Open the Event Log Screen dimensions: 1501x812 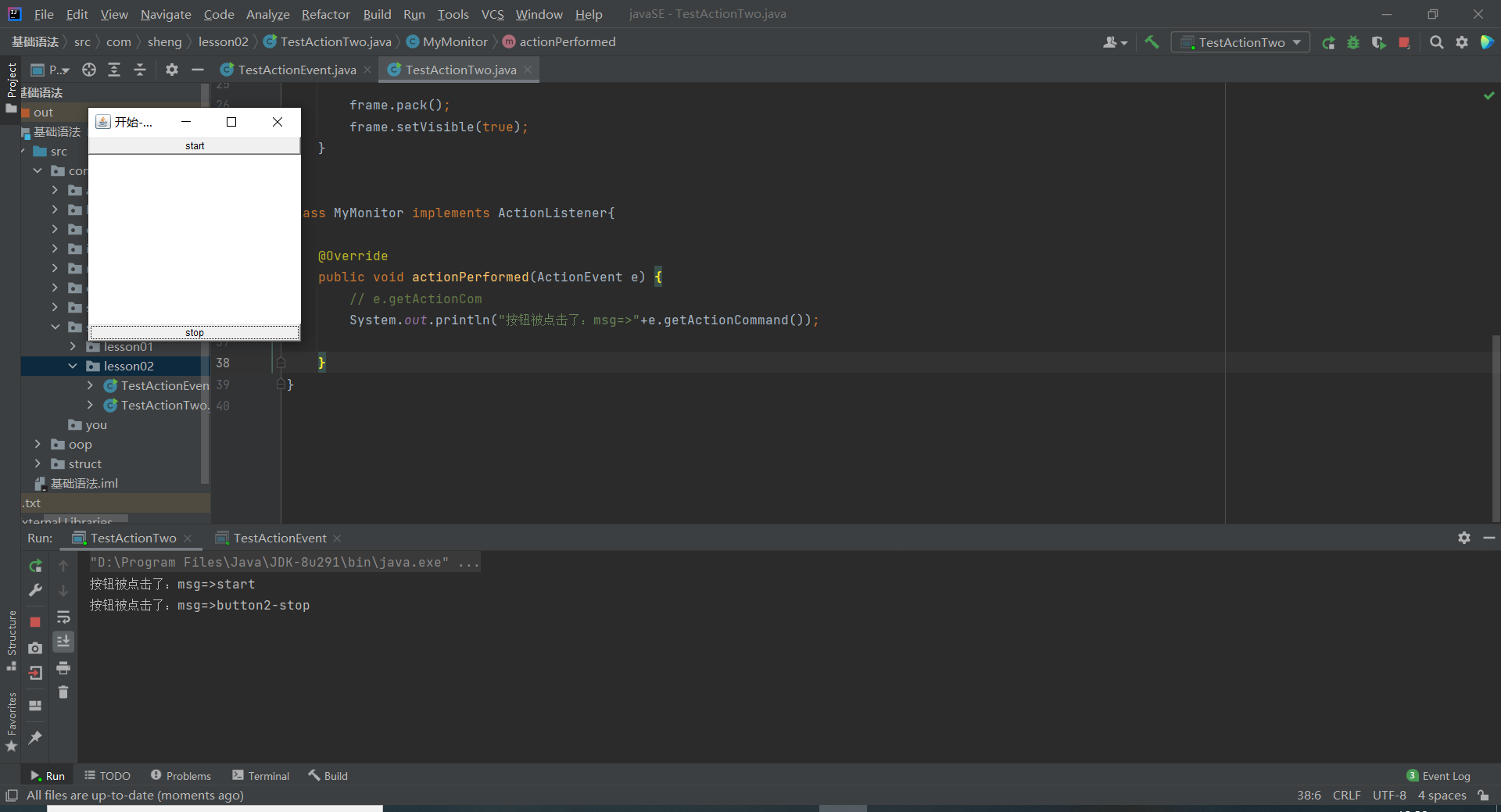pyautogui.click(x=1438, y=775)
